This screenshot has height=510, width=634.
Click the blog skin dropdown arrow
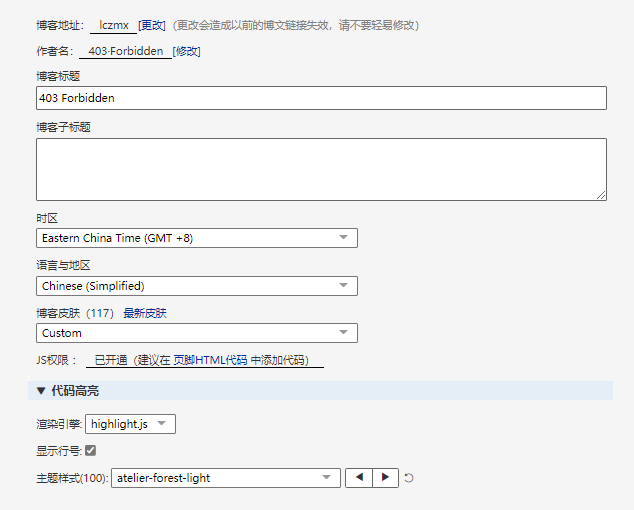pos(343,333)
